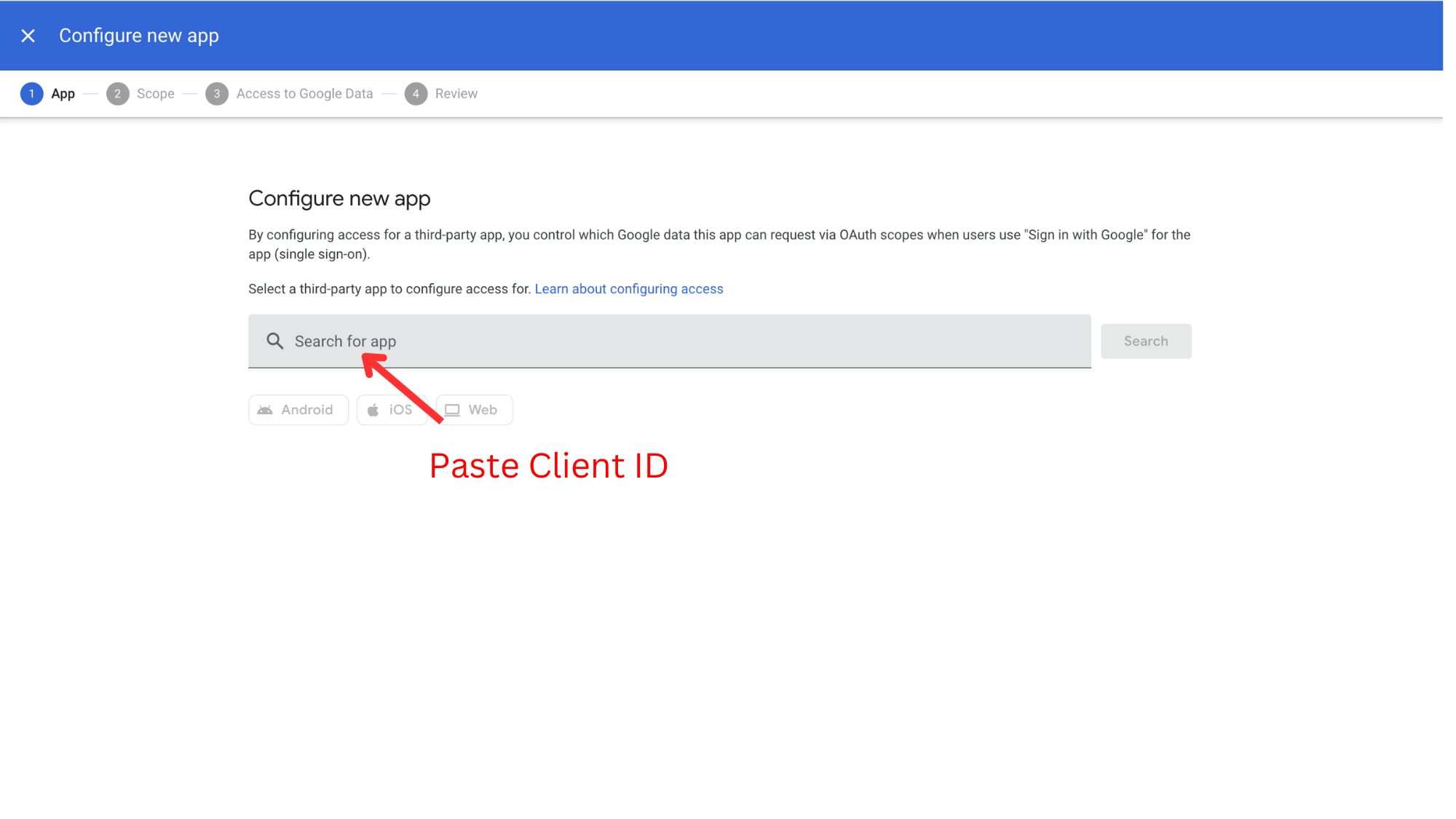Click step 4 circle icon
Screen dimensions: 1456x819
point(416,94)
